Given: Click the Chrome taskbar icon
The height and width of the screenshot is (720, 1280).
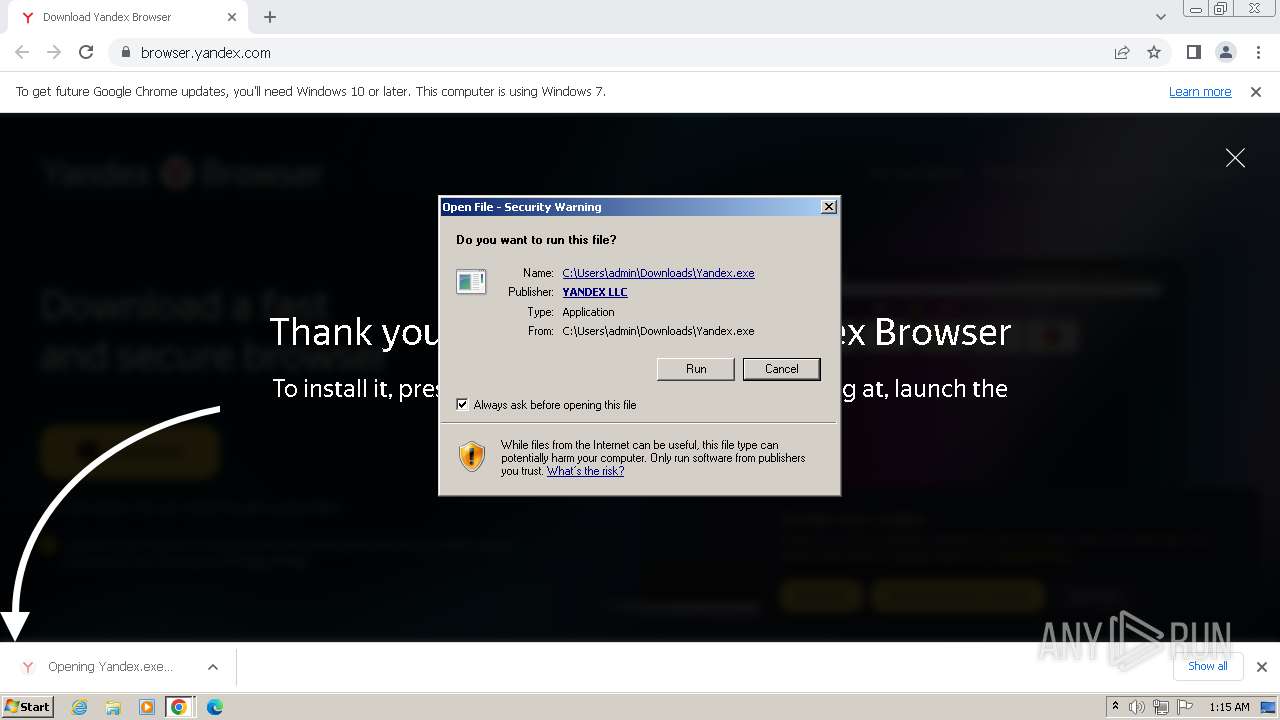Looking at the screenshot, I should point(179,707).
